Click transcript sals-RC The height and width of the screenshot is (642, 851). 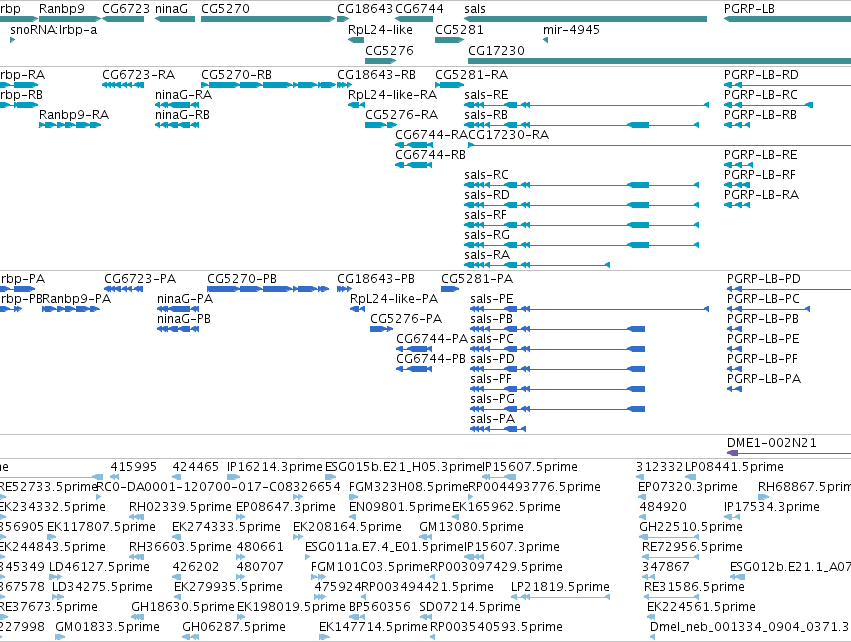coord(582,186)
